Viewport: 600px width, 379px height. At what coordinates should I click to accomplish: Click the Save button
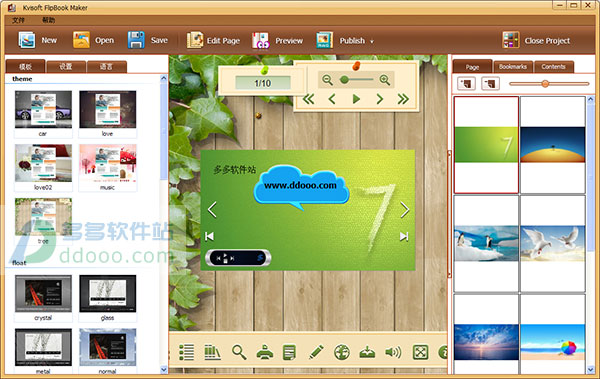[148, 40]
